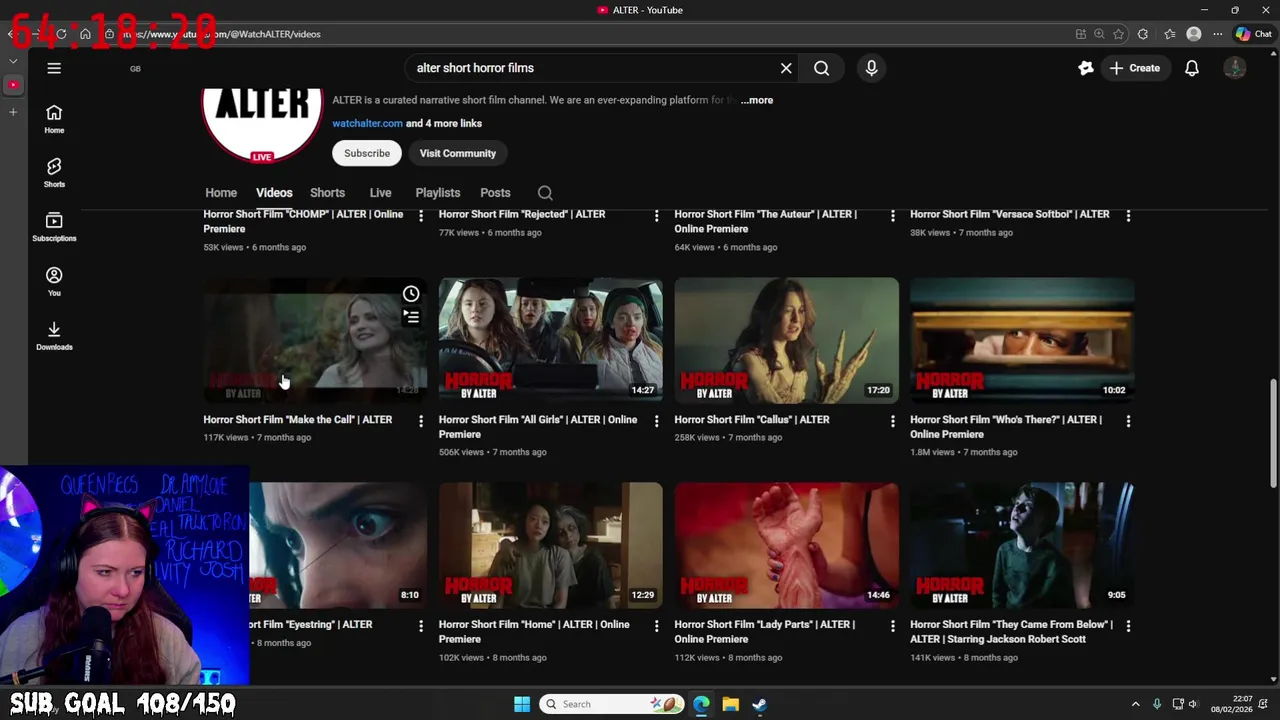
Task: Open Steam from the taskbar
Action: tap(759, 704)
